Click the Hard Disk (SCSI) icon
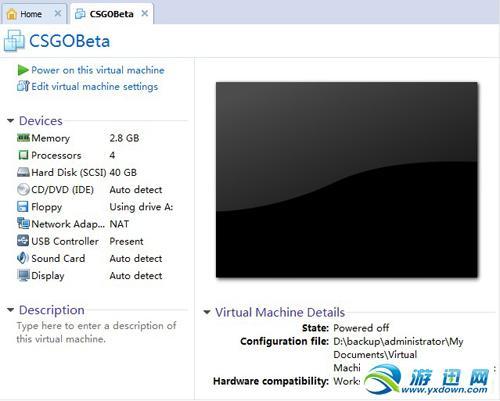The image size is (500, 401). pos(23,172)
